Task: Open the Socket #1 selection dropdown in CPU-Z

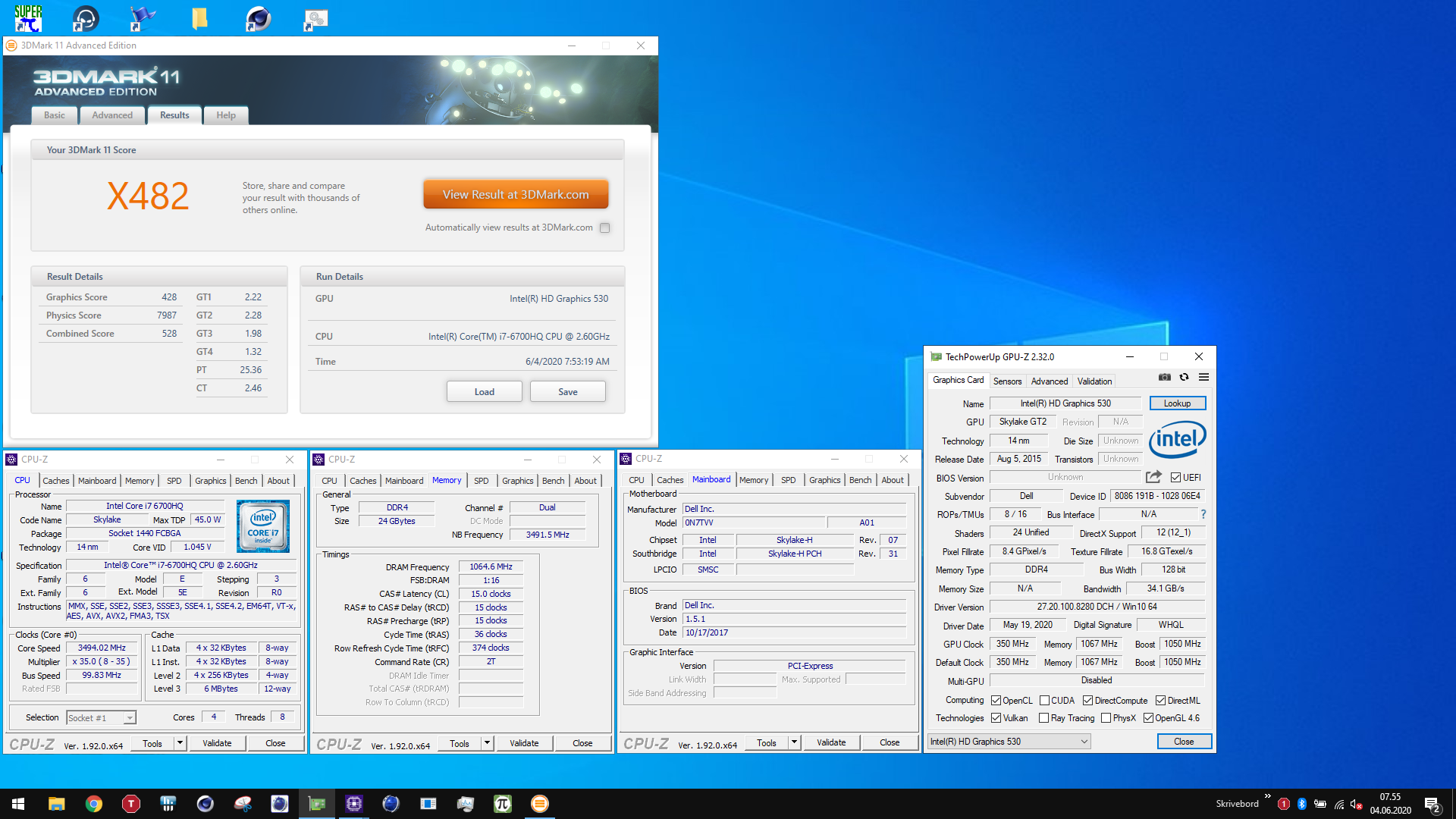Action: [x=100, y=717]
